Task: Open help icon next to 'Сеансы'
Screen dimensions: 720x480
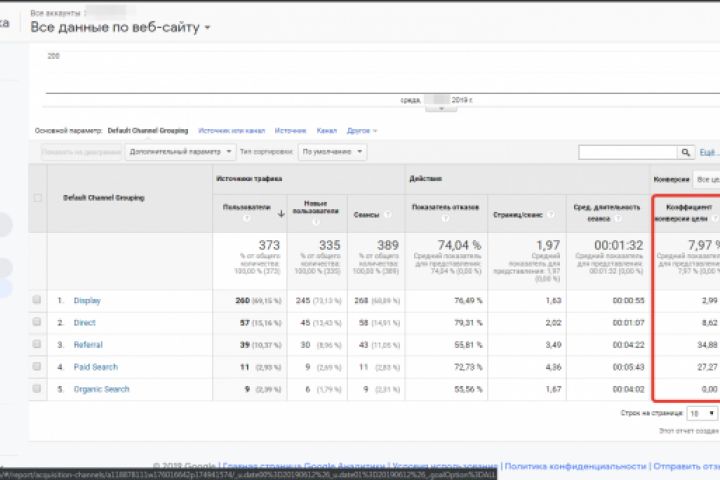Action: point(388,215)
